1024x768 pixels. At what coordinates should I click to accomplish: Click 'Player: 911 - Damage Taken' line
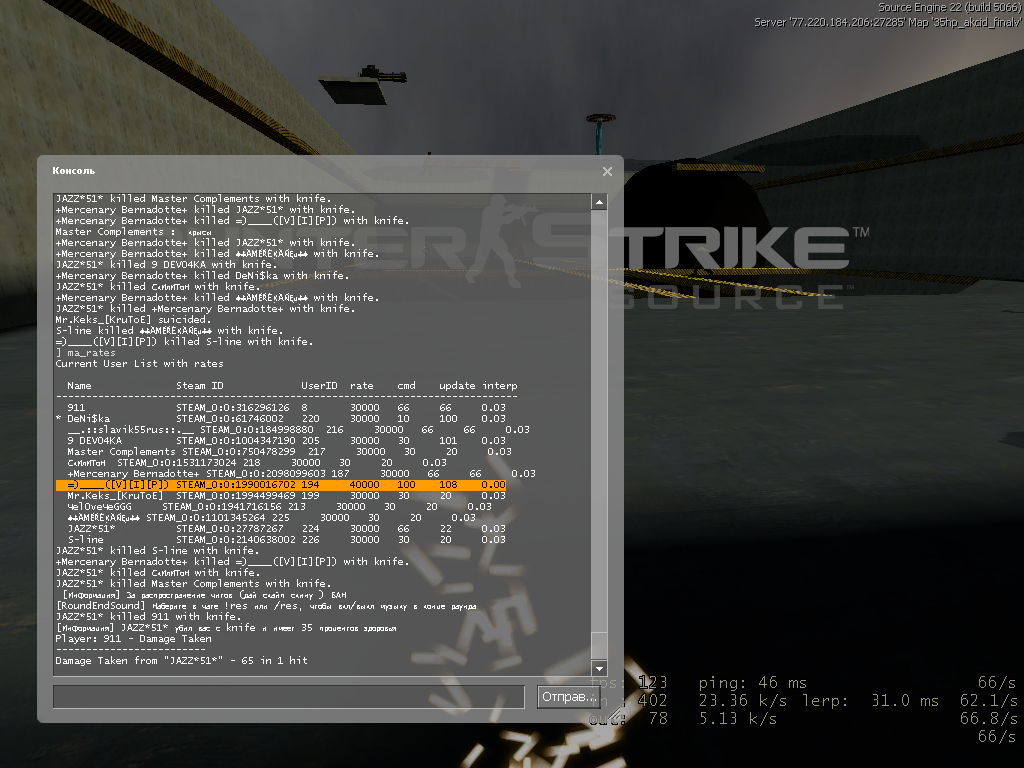point(133,639)
